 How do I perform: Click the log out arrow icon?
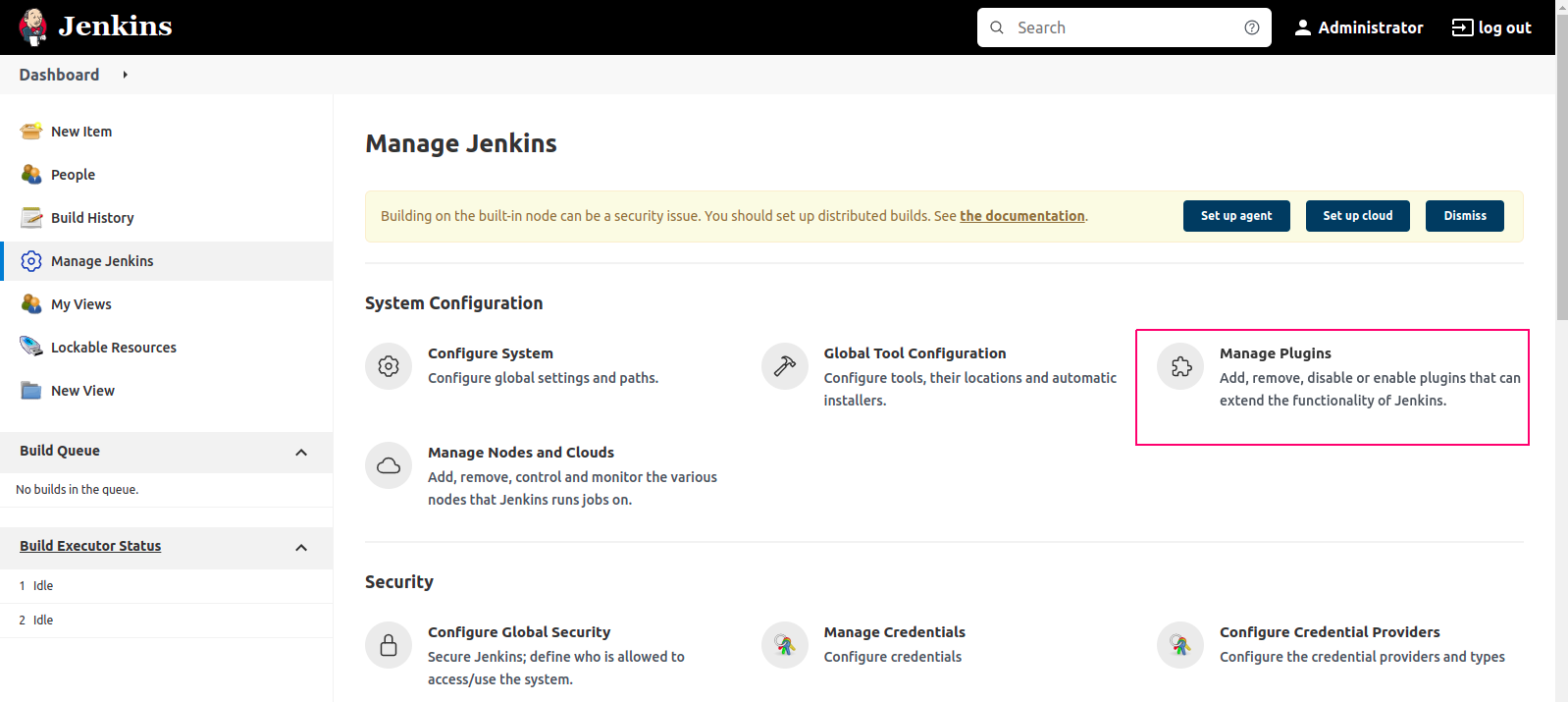coord(1462,27)
